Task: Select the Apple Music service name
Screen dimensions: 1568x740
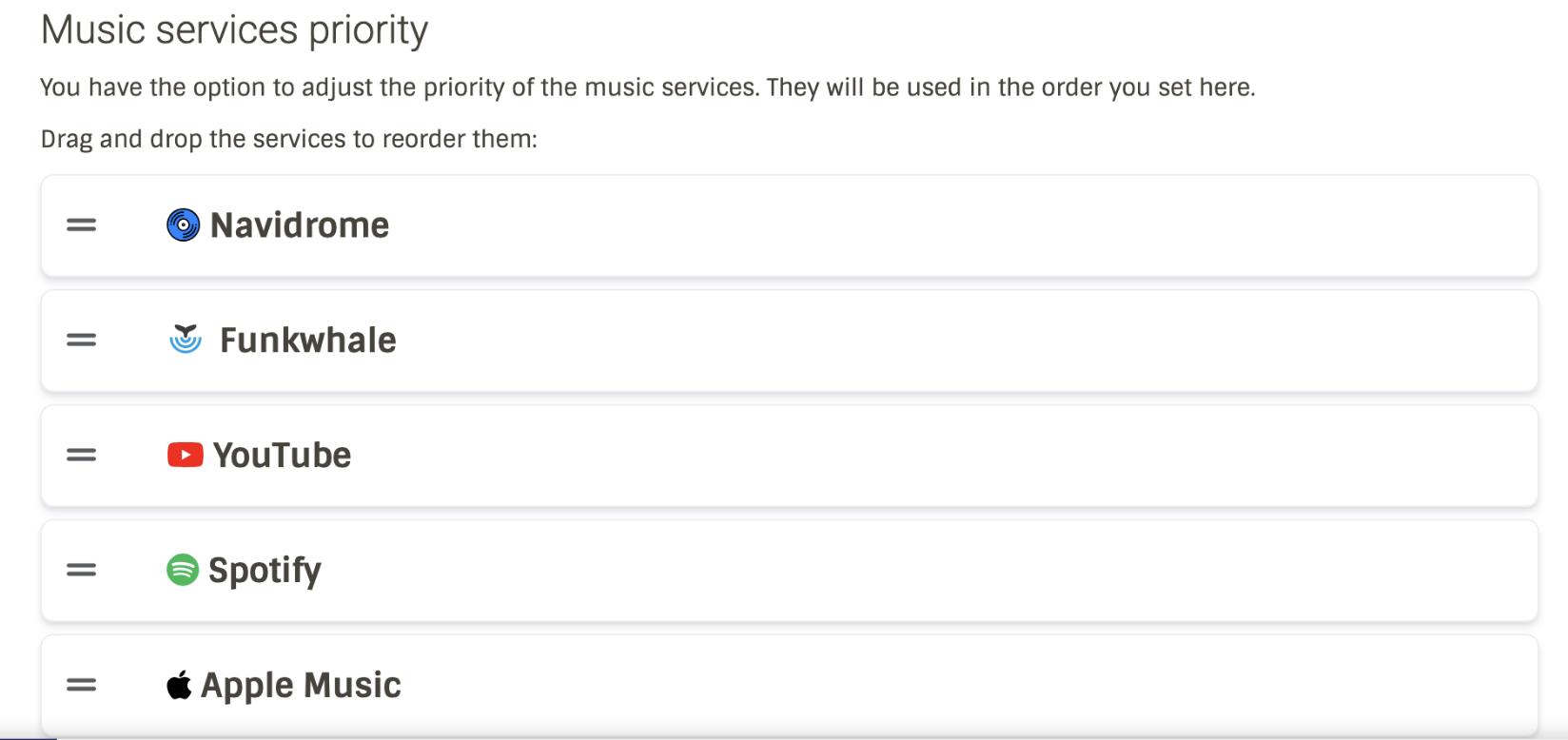Action: 301,686
